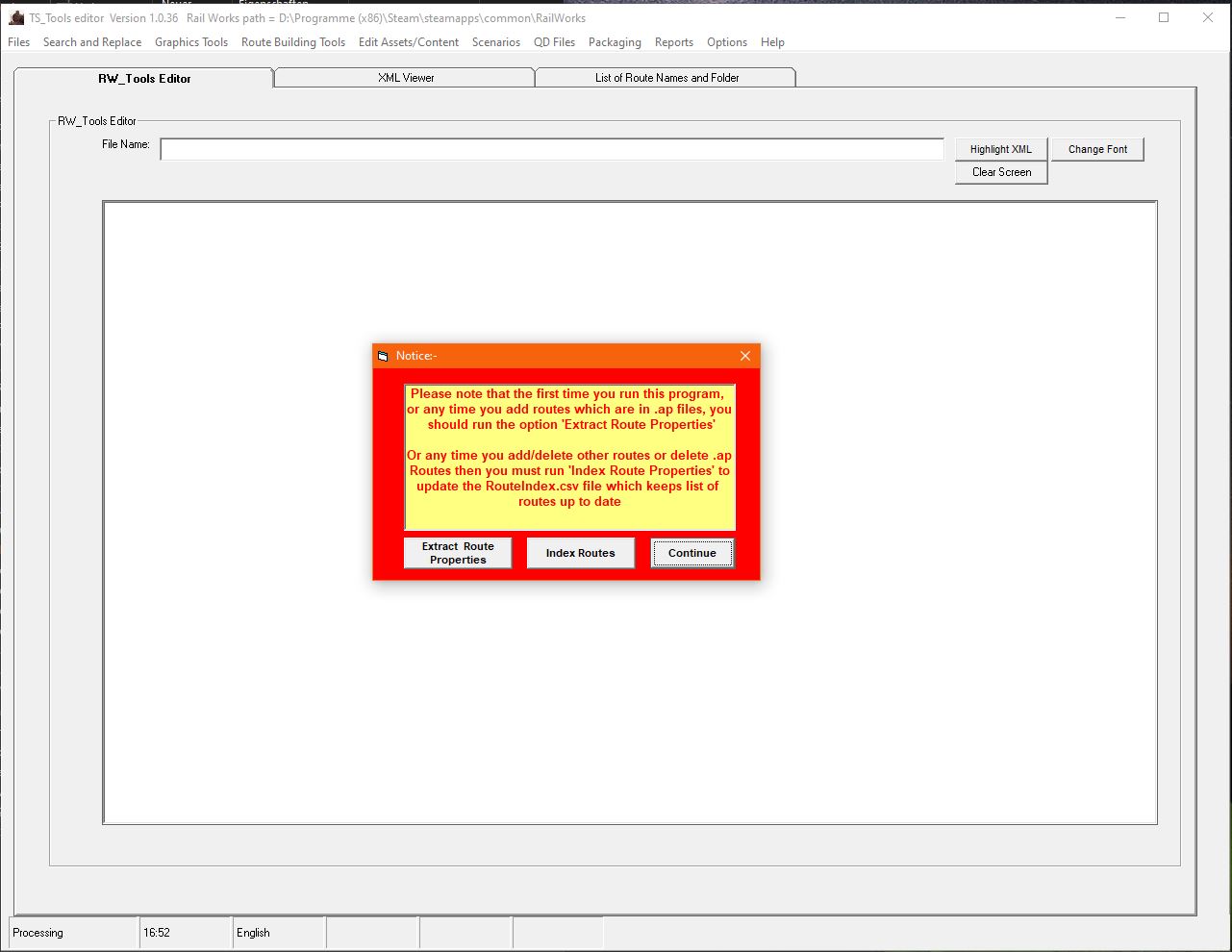The width and height of the screenshot is (1232, 952).
Task: Open the Scenarios menu
Action: tap(496, 42)
